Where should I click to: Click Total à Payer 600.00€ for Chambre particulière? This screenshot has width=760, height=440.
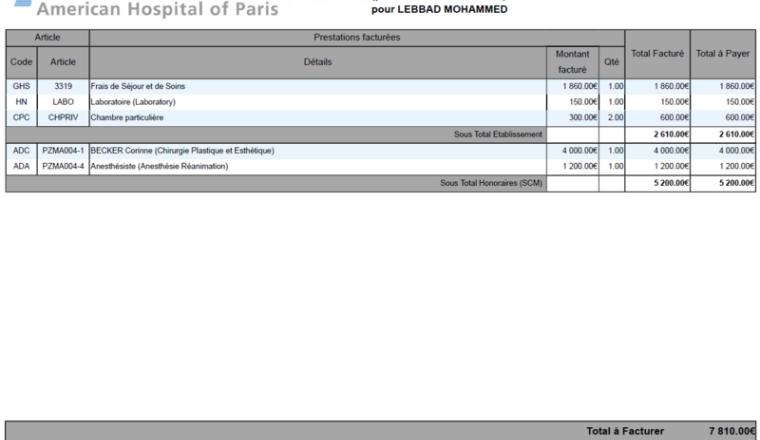(x=740, y=118)
